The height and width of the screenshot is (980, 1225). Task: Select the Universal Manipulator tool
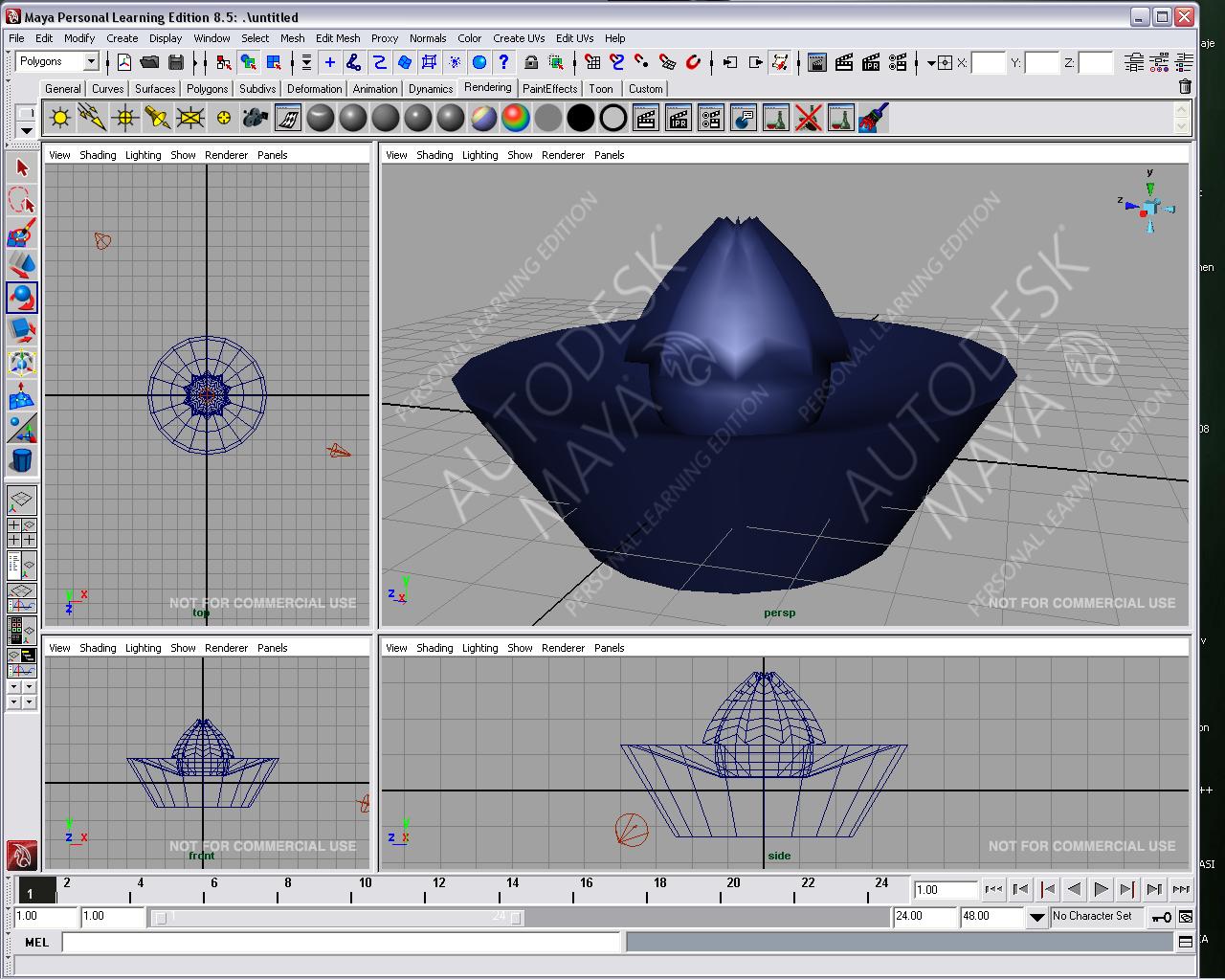point(22,364)
